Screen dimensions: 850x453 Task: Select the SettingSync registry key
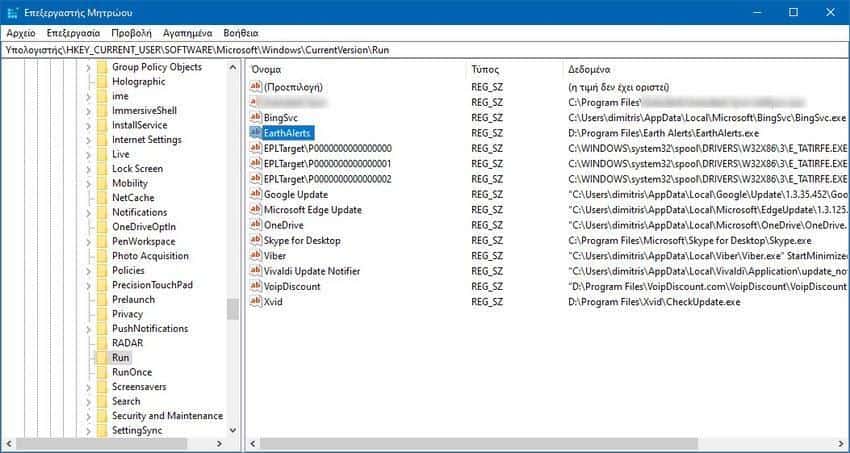(137, 431)
